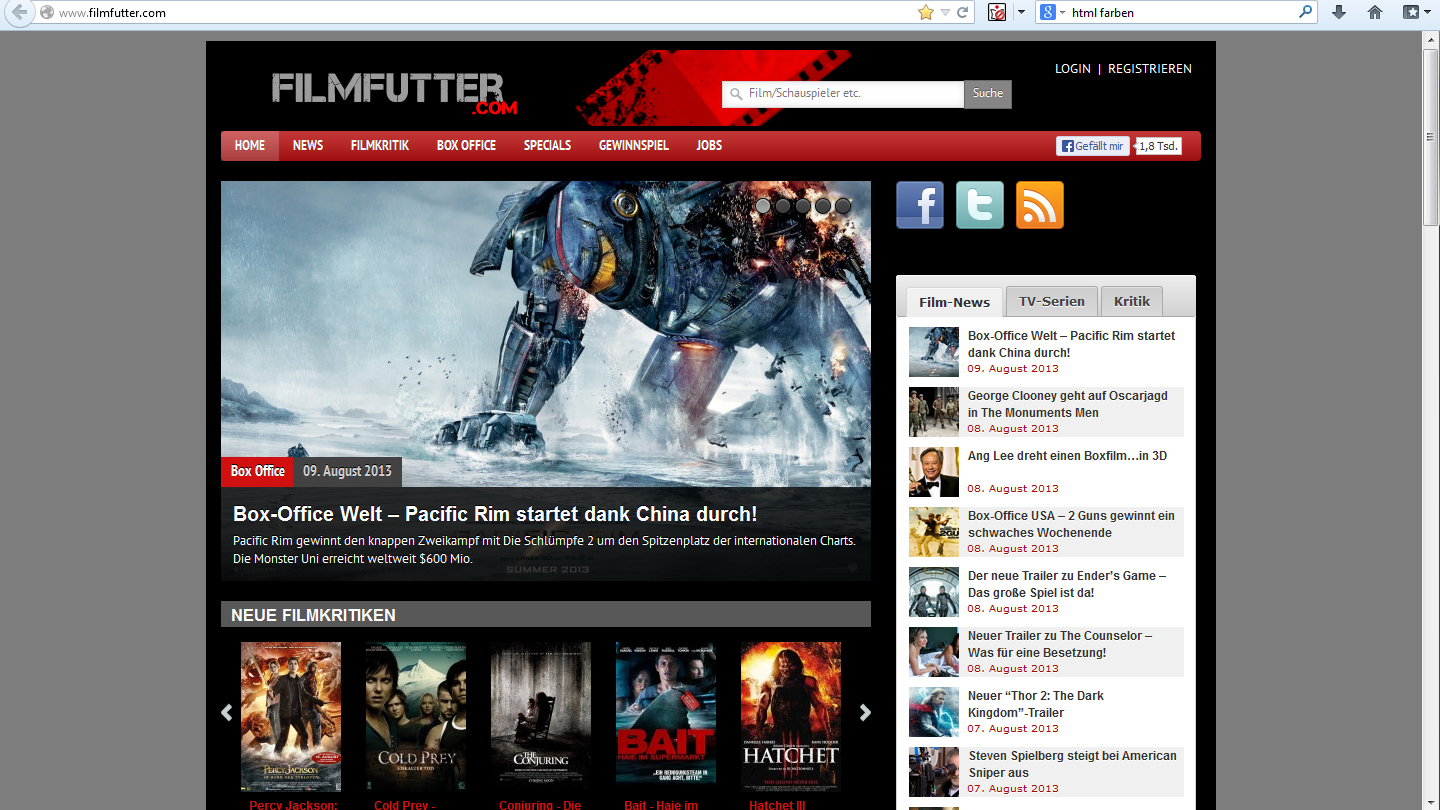Image resolution: width=1440 pixels, height=810 pixels.
Task: Open the Twitter social icon
Action: (x=979, y=205)
